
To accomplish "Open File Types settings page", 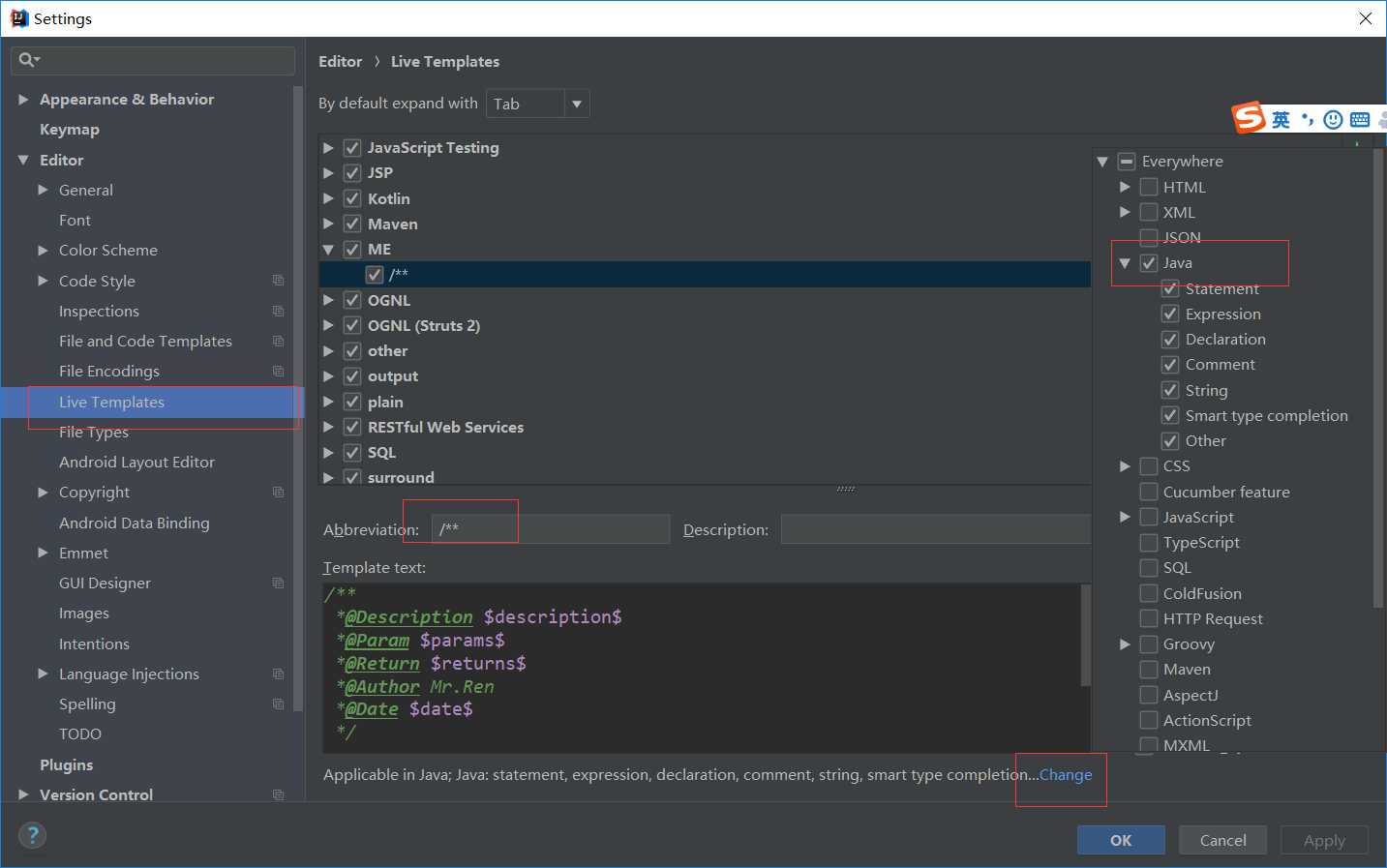I will point(94,432).
